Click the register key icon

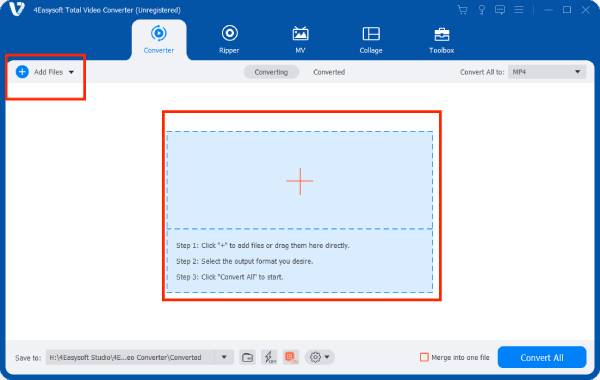click(482, 10)
